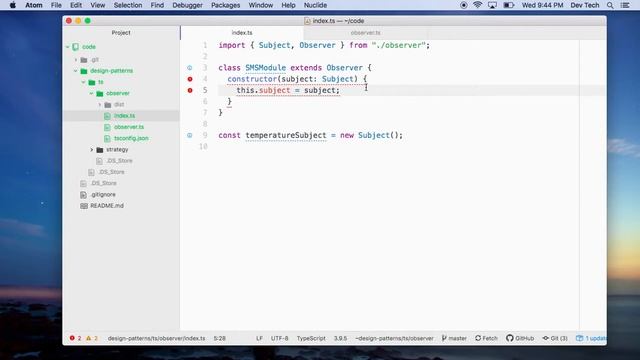This screenshot has height=360, width=640.
Task: Open index.ts in the tree
Action: pos(124,116)
